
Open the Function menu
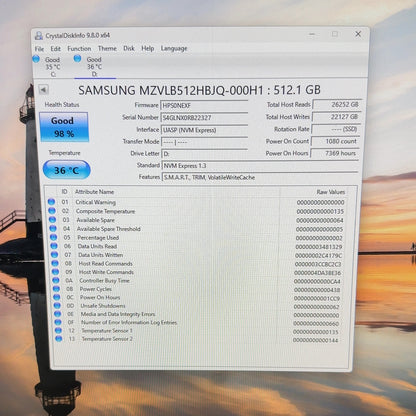coord(79,49)
